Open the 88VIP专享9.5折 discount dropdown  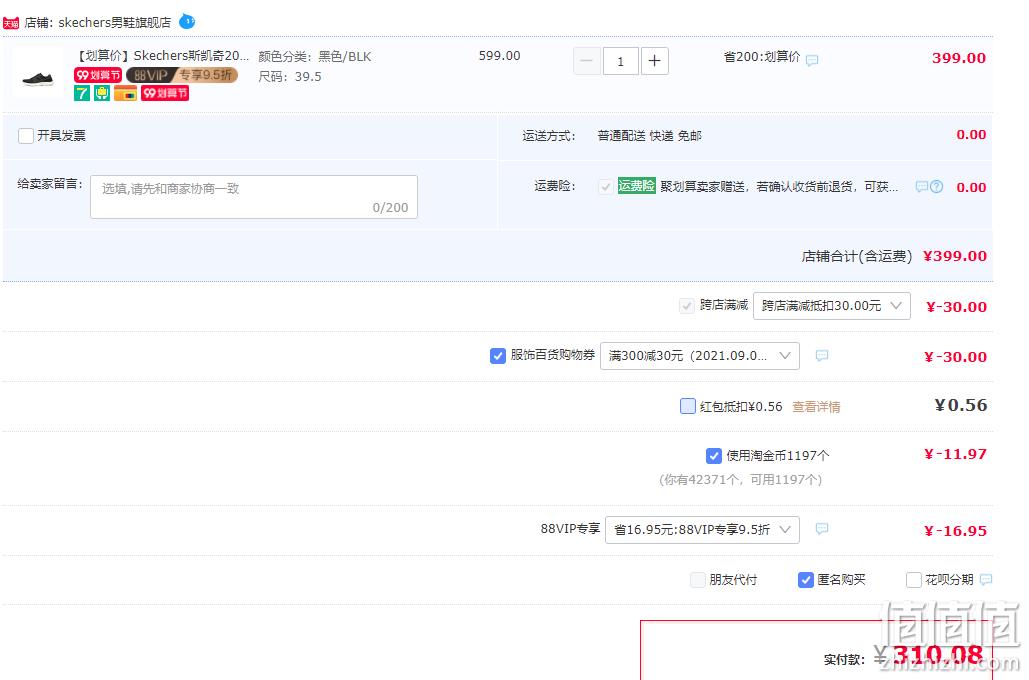tap(702, 530)
